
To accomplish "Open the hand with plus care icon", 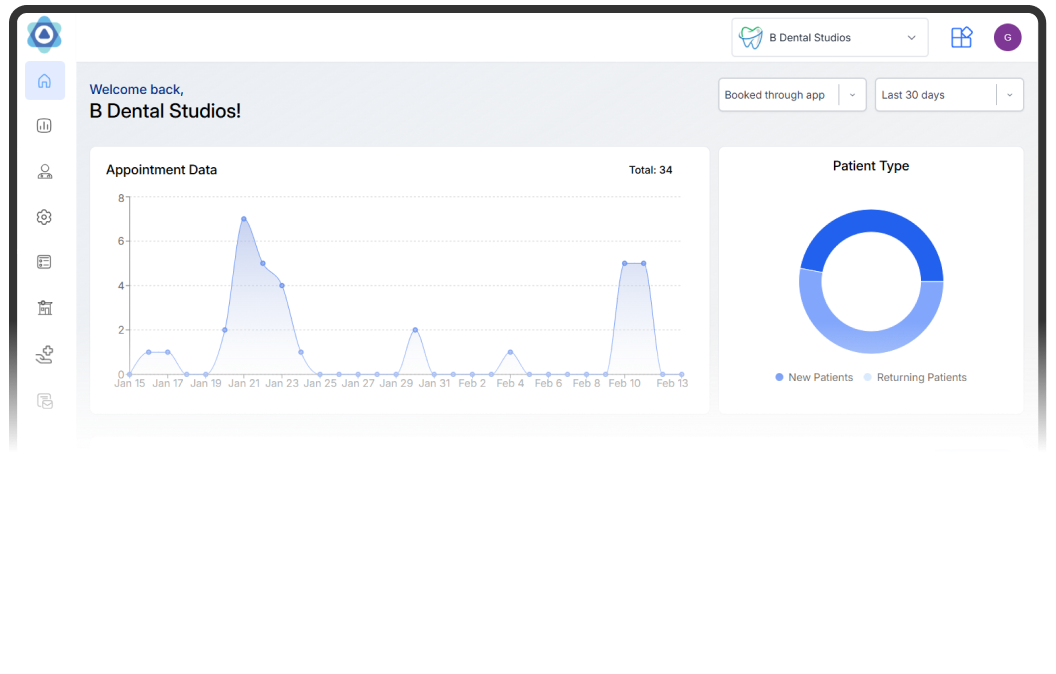I will (x=44, y=354).
